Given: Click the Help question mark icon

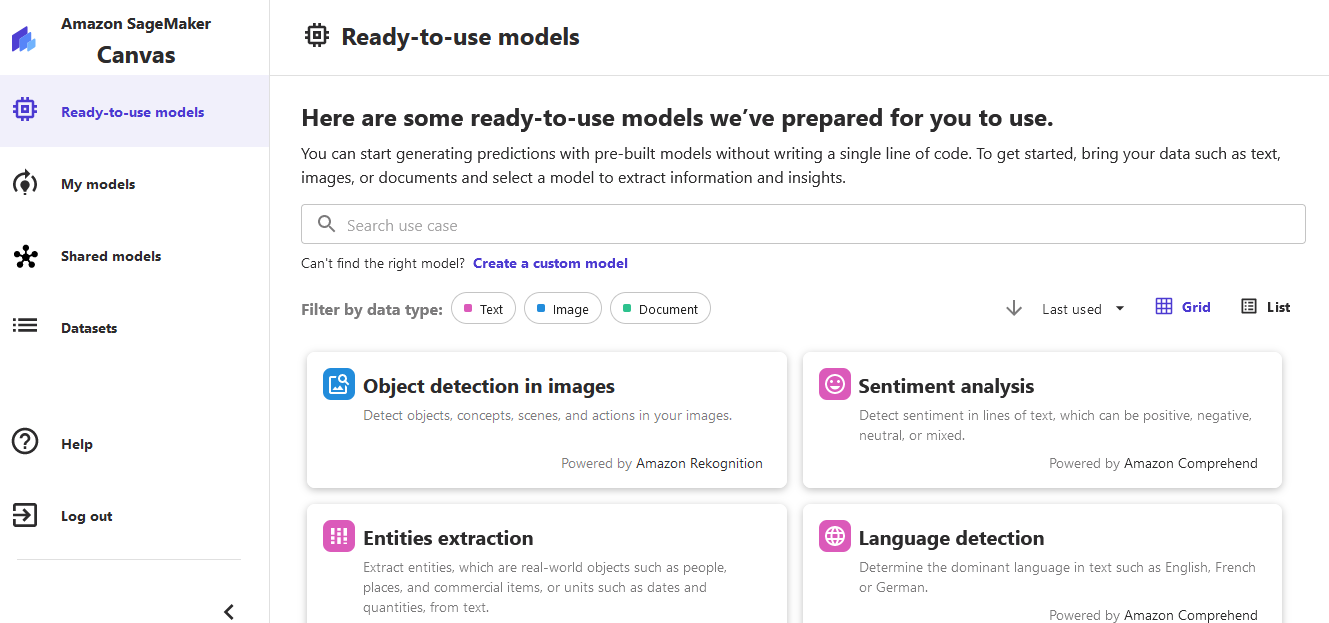Looking at the screenshot, I should coord(25,441).
